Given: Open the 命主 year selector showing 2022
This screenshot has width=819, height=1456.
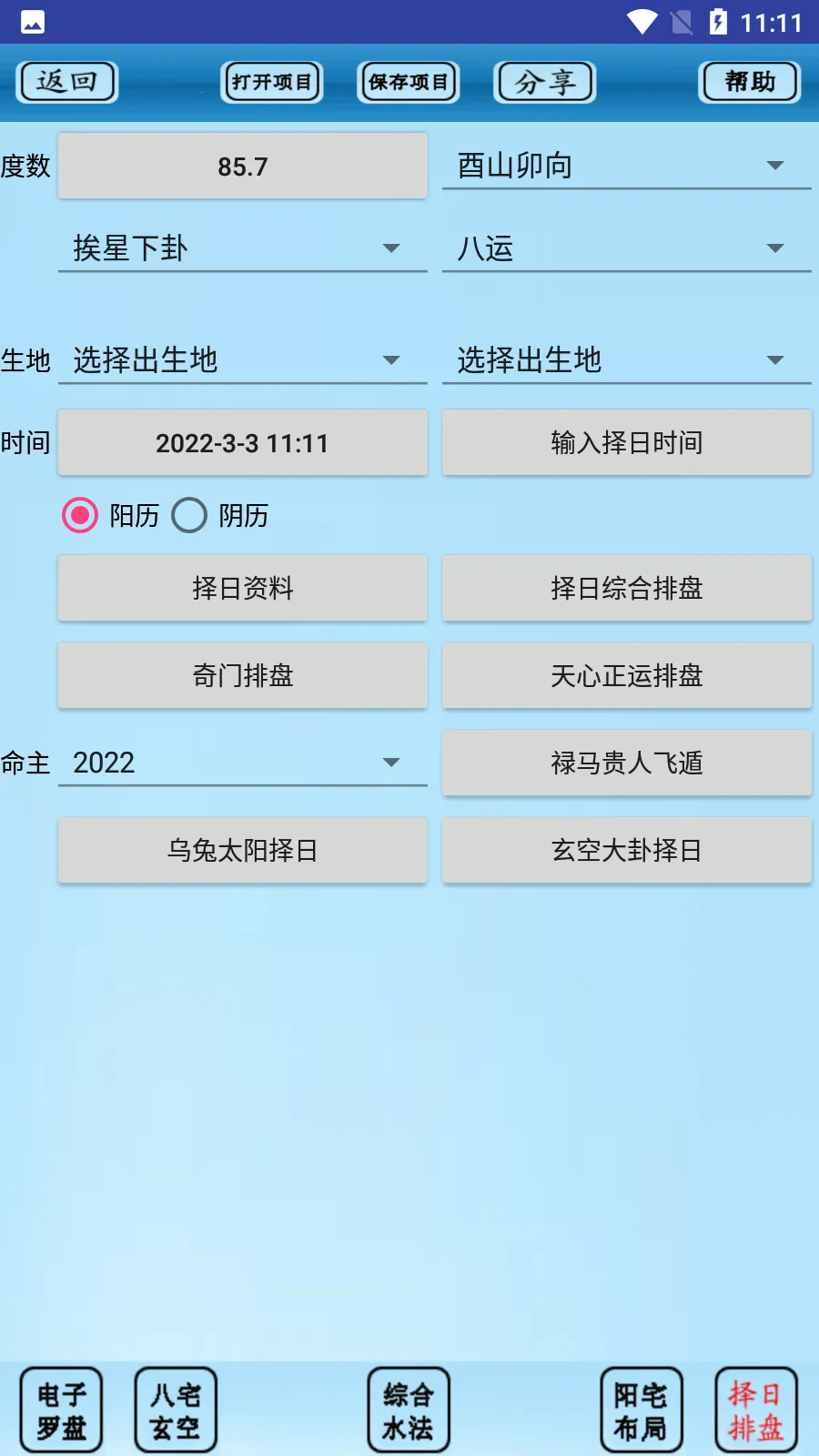Looking at the screenshot, I should (x=242, y=762).
